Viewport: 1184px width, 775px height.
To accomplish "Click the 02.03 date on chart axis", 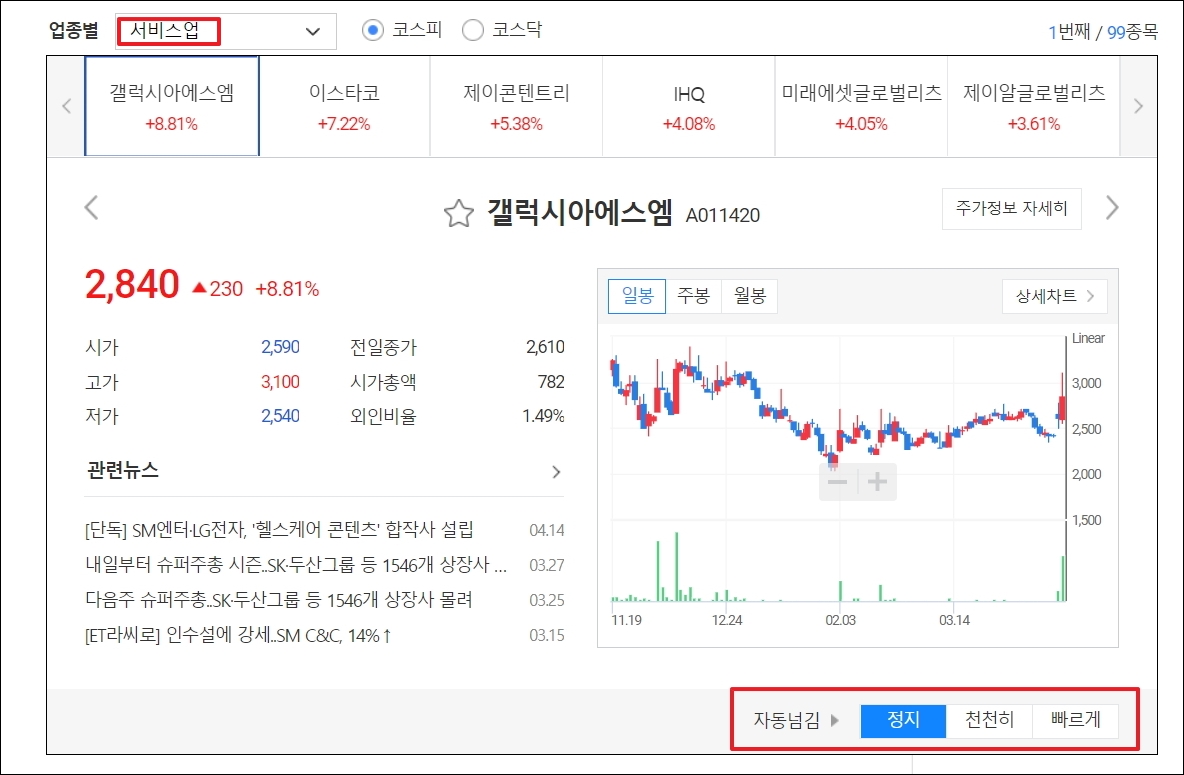I will pos(840,620).
